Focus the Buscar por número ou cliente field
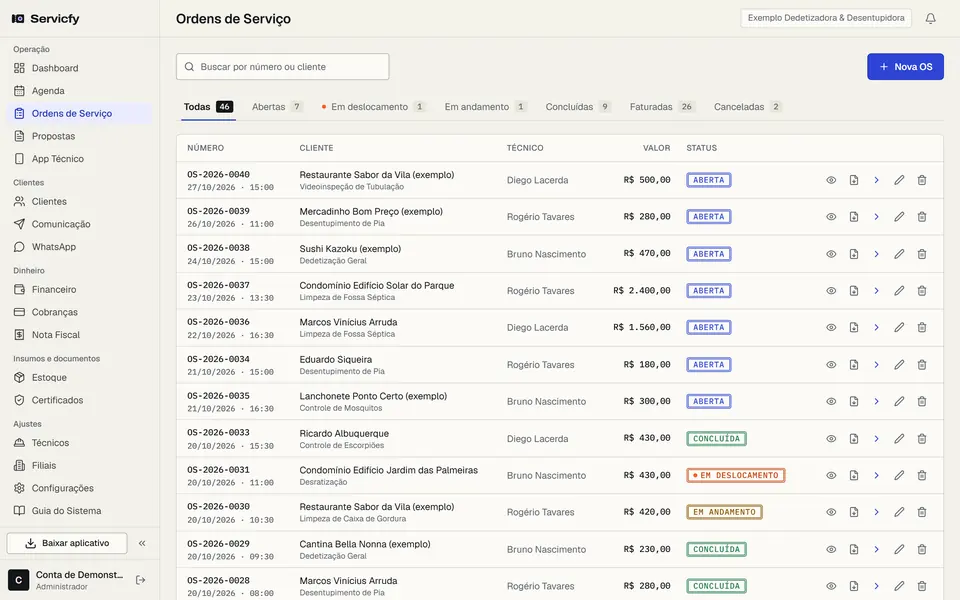This screenshot has width=960, height=600. pos(282,67)
